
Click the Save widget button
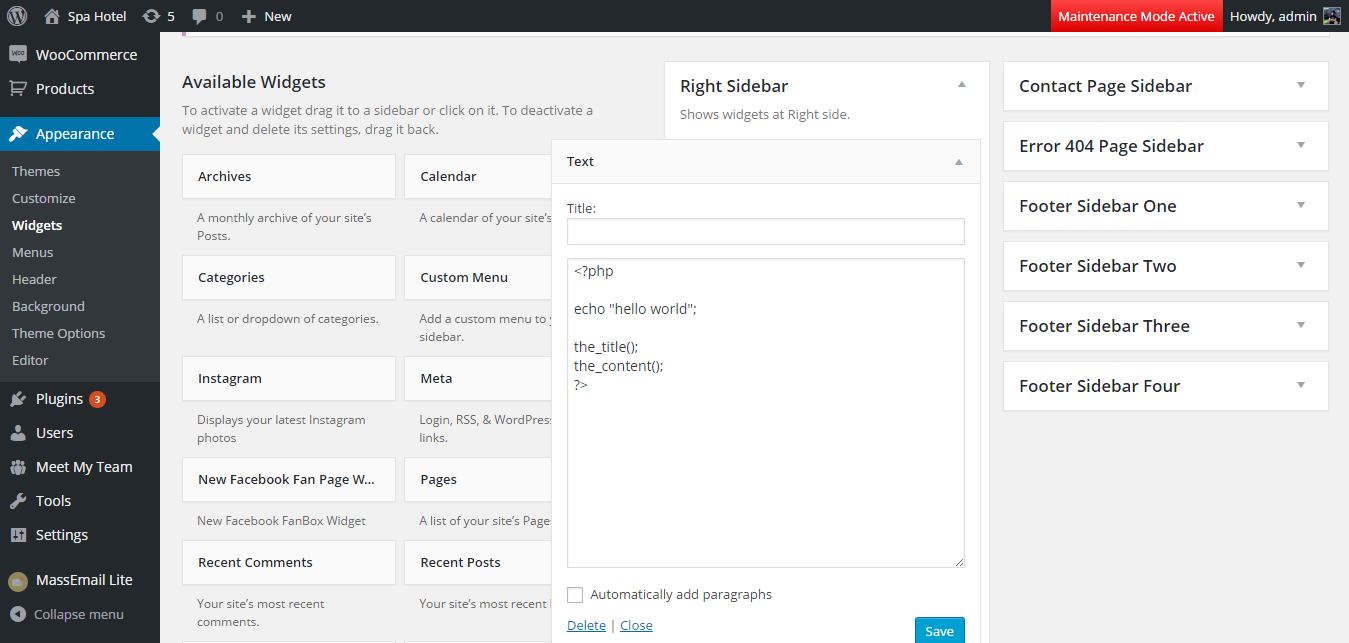pyautogui.click(x=939, y=630)
